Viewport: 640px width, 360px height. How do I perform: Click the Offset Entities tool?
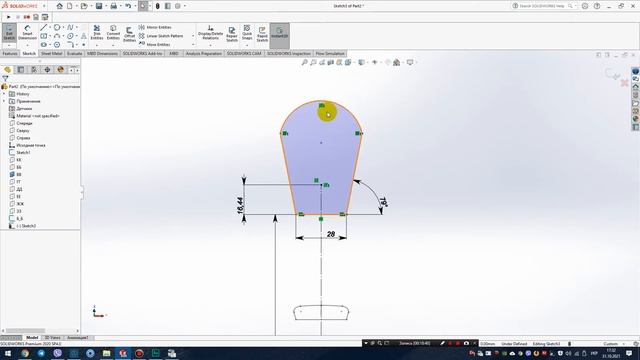pyautogui.click(x=129, y=34)
